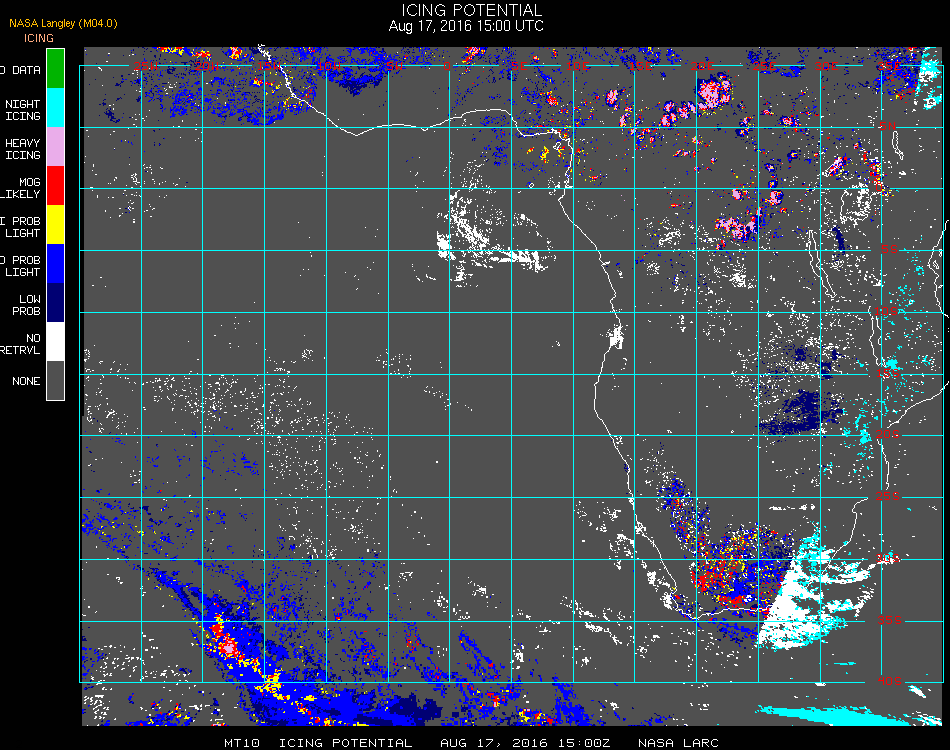Image resolution: width=950 pixels, height=750 pixels.
Task: Click the 'Aug 17, 2016 15:00 UTC' timestamp
Action: click(466, 26)
